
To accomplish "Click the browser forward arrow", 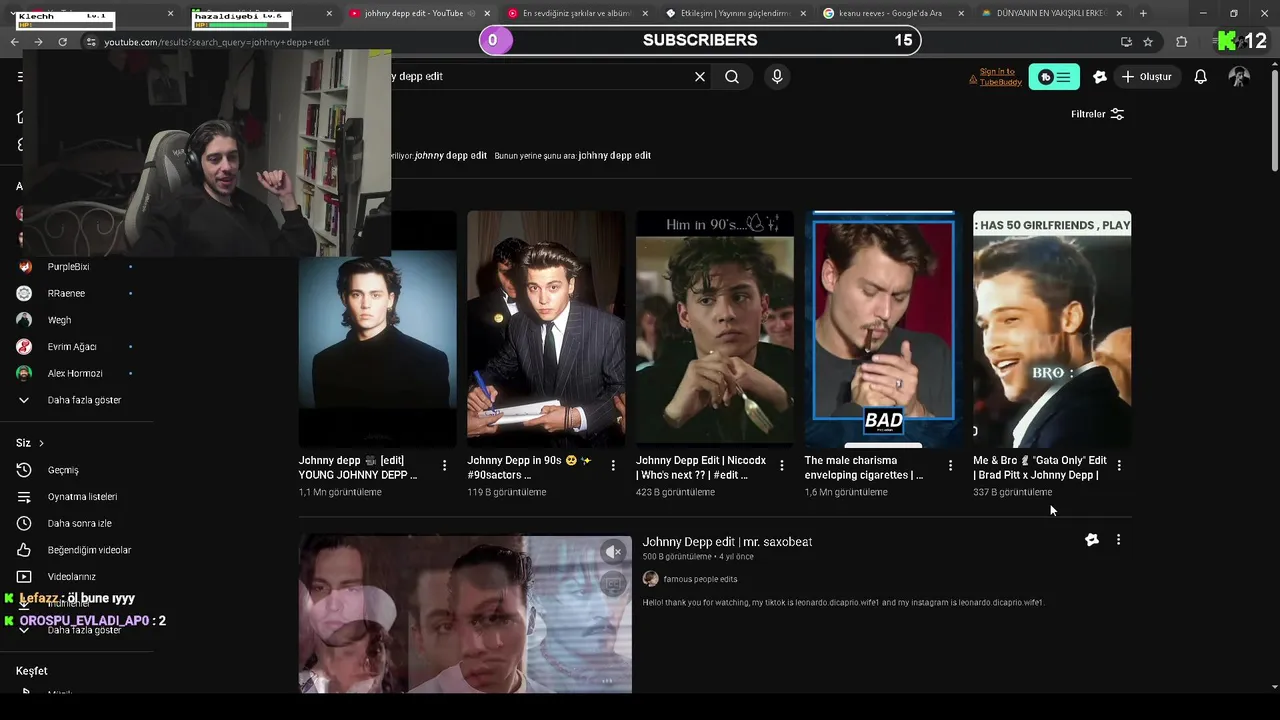I will (x=38, y=42).
